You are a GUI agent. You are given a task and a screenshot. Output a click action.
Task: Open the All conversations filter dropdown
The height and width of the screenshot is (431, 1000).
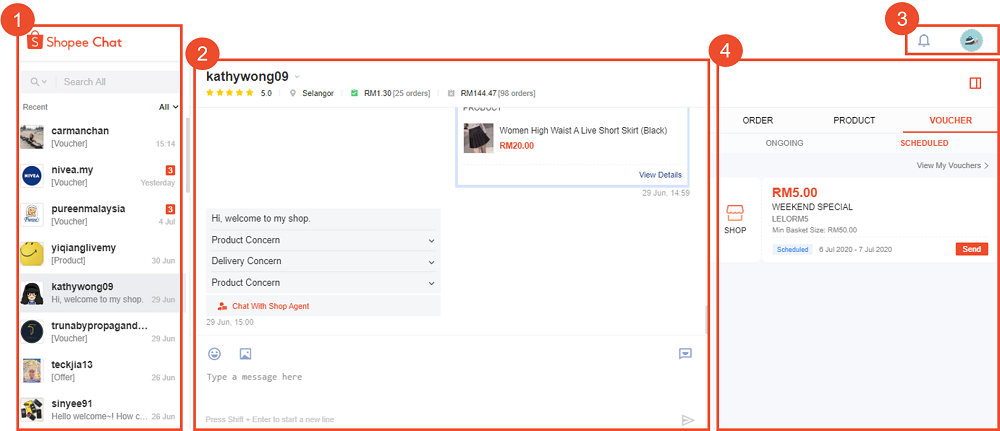(x=168, y=106)
